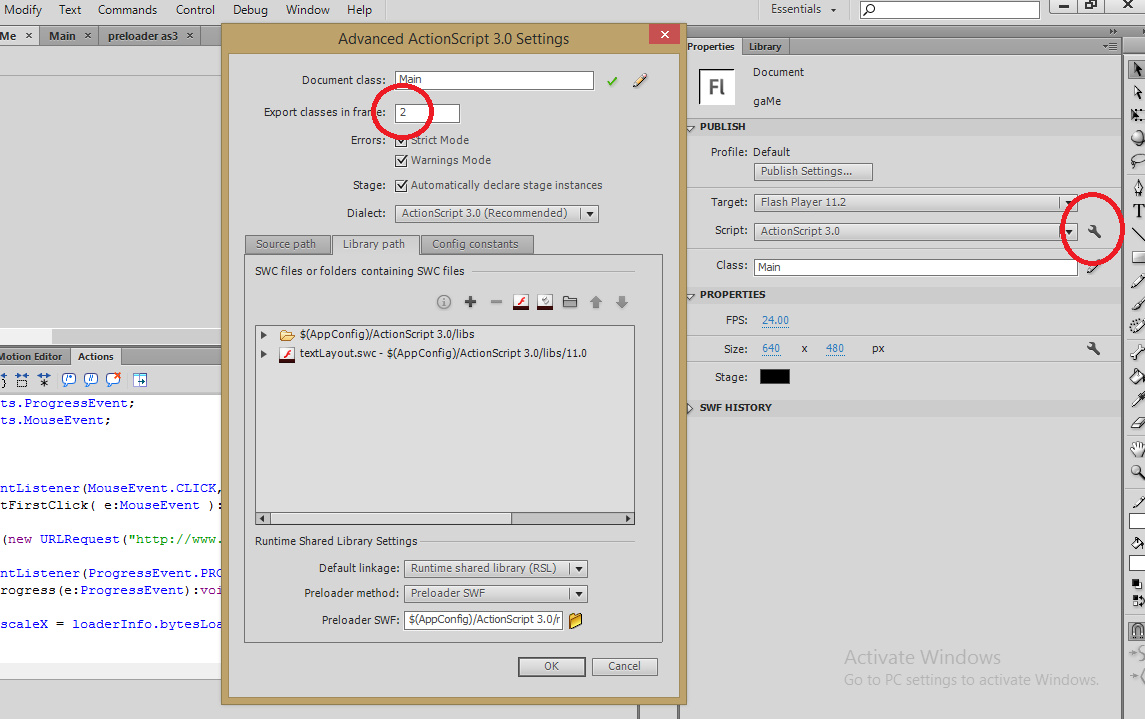Click the Export classes in frame field
Image resolution: width=1145 pixels, height=719 pixels.
point(427,113)
